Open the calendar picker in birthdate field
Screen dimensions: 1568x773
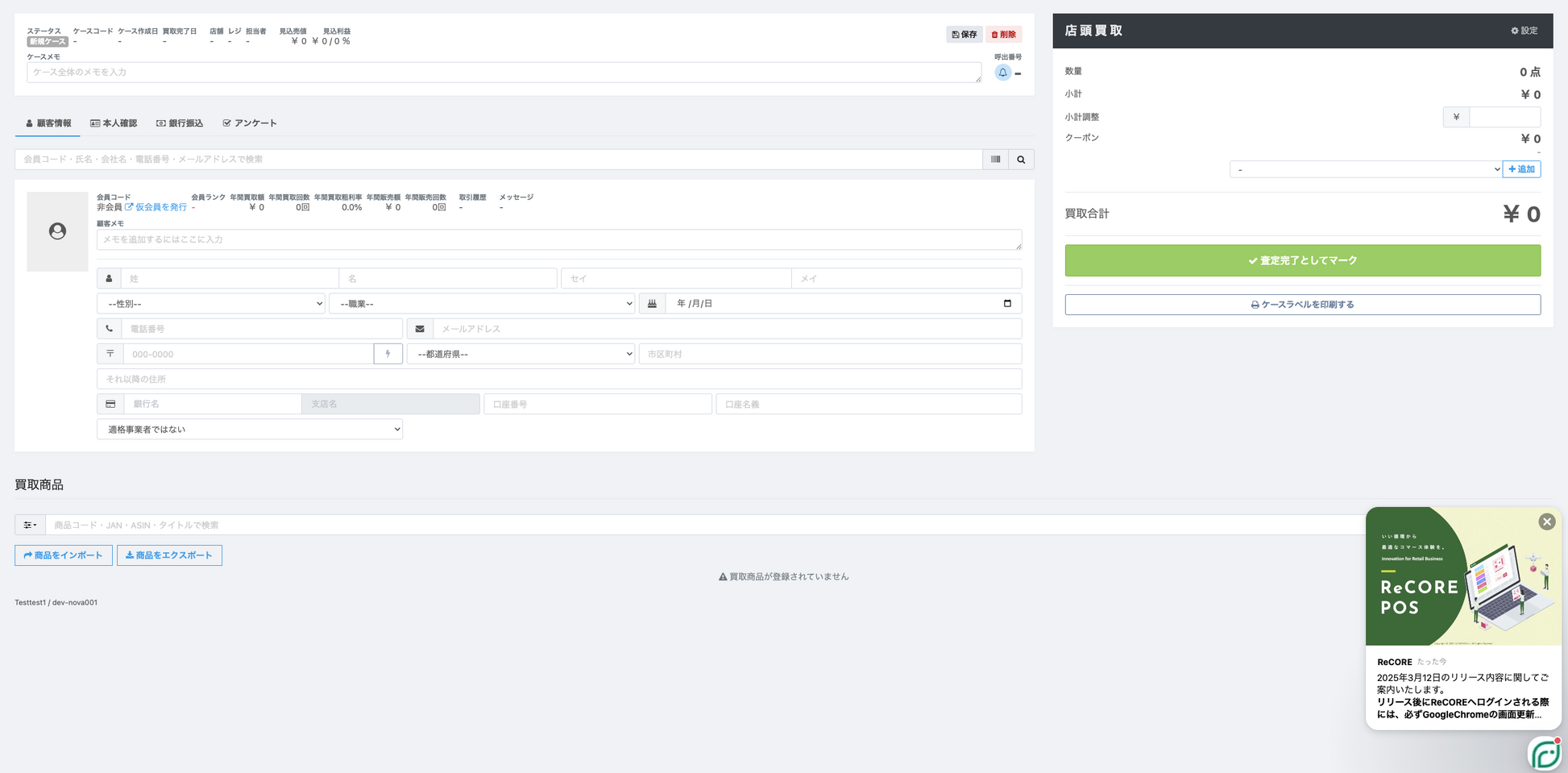click(1007, 304)
